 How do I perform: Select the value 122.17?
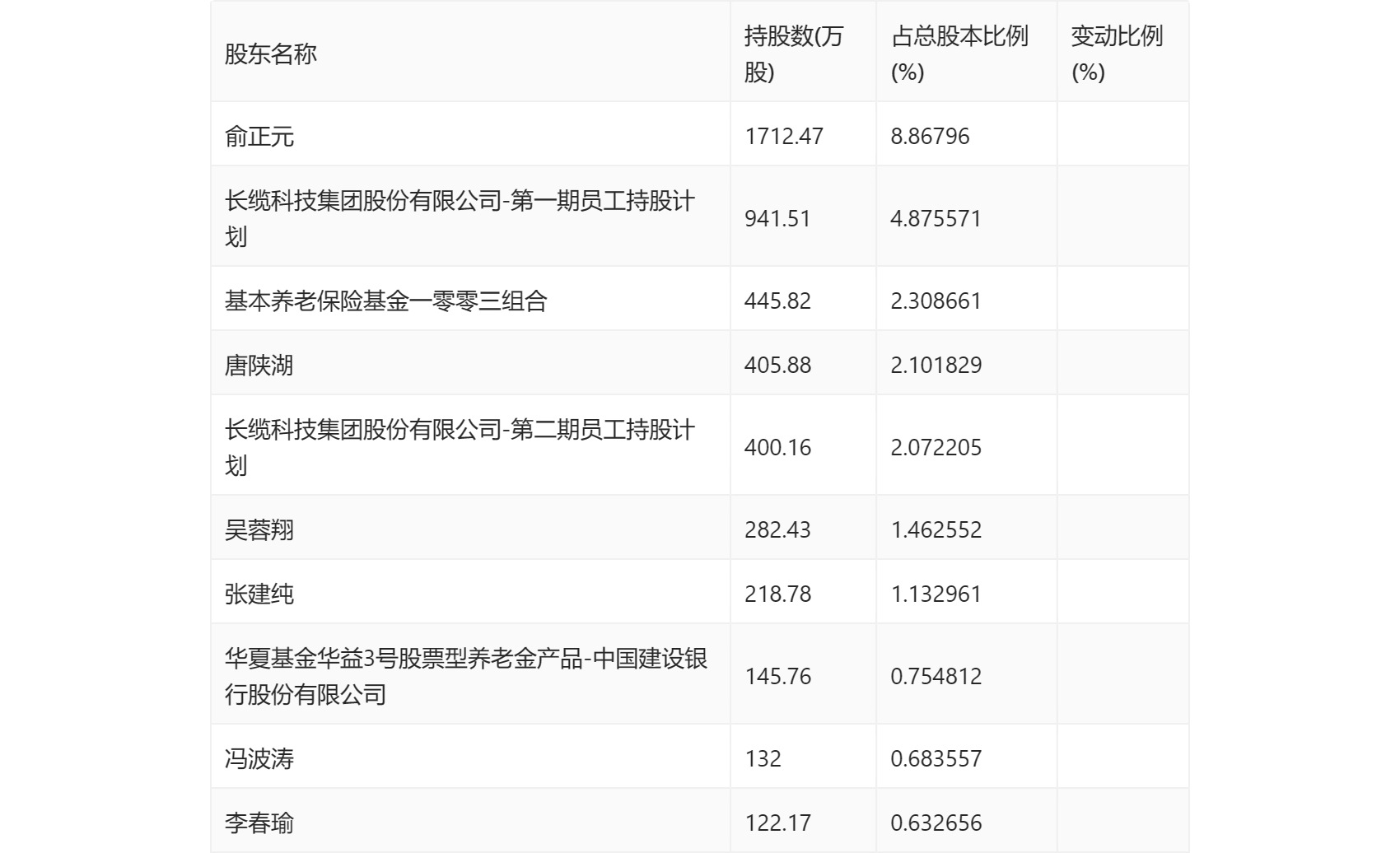(777, 823)
